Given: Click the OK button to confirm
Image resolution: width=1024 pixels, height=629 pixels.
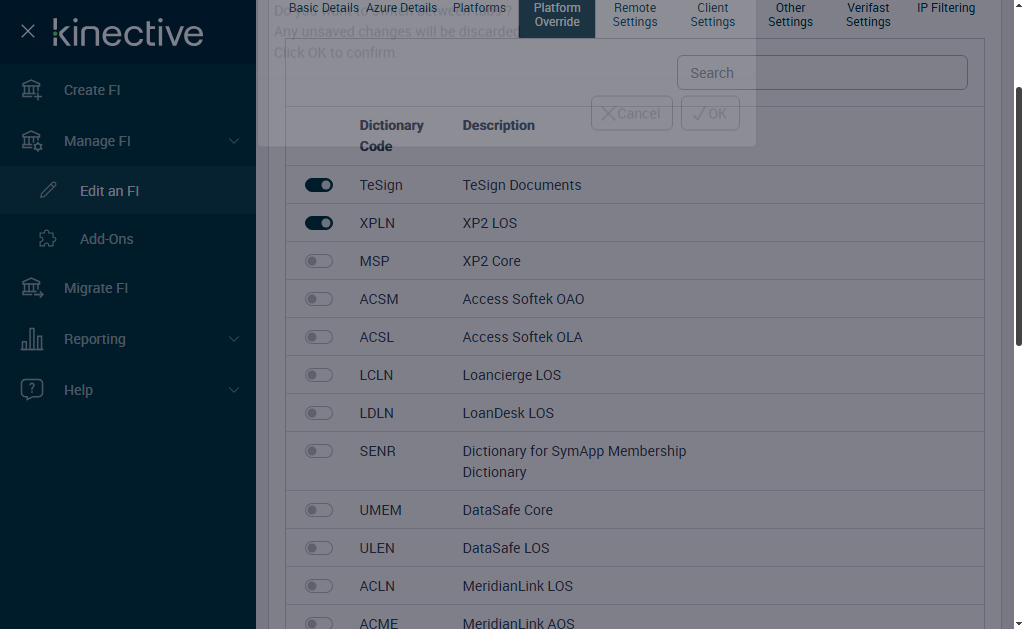Looking at the screenshot, I should 710,113.
